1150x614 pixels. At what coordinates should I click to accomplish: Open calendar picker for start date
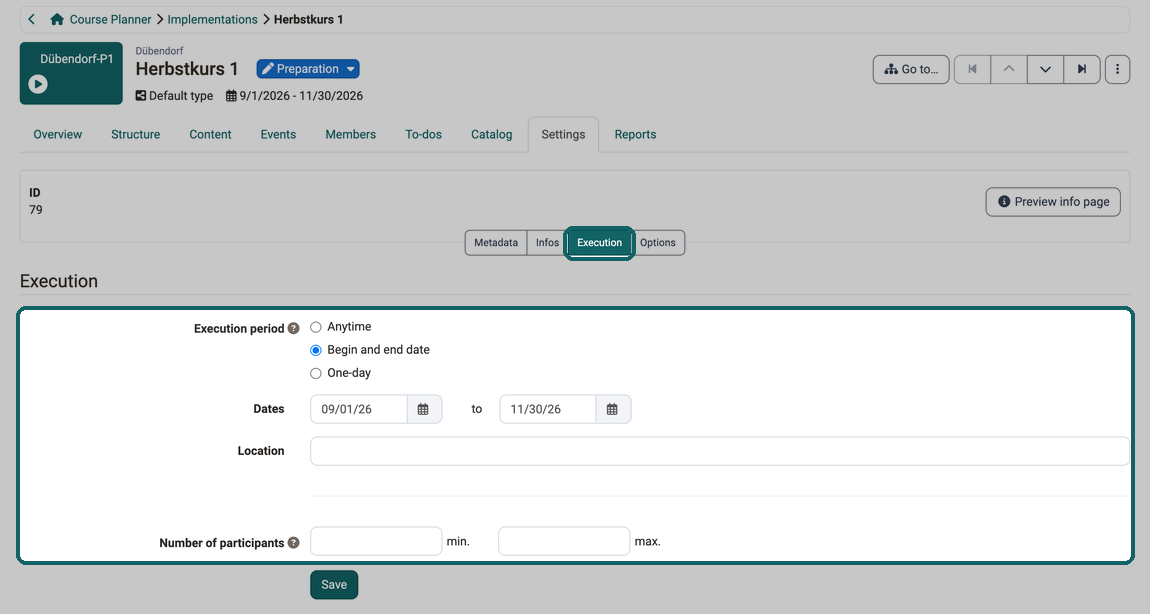coord(424,409)
